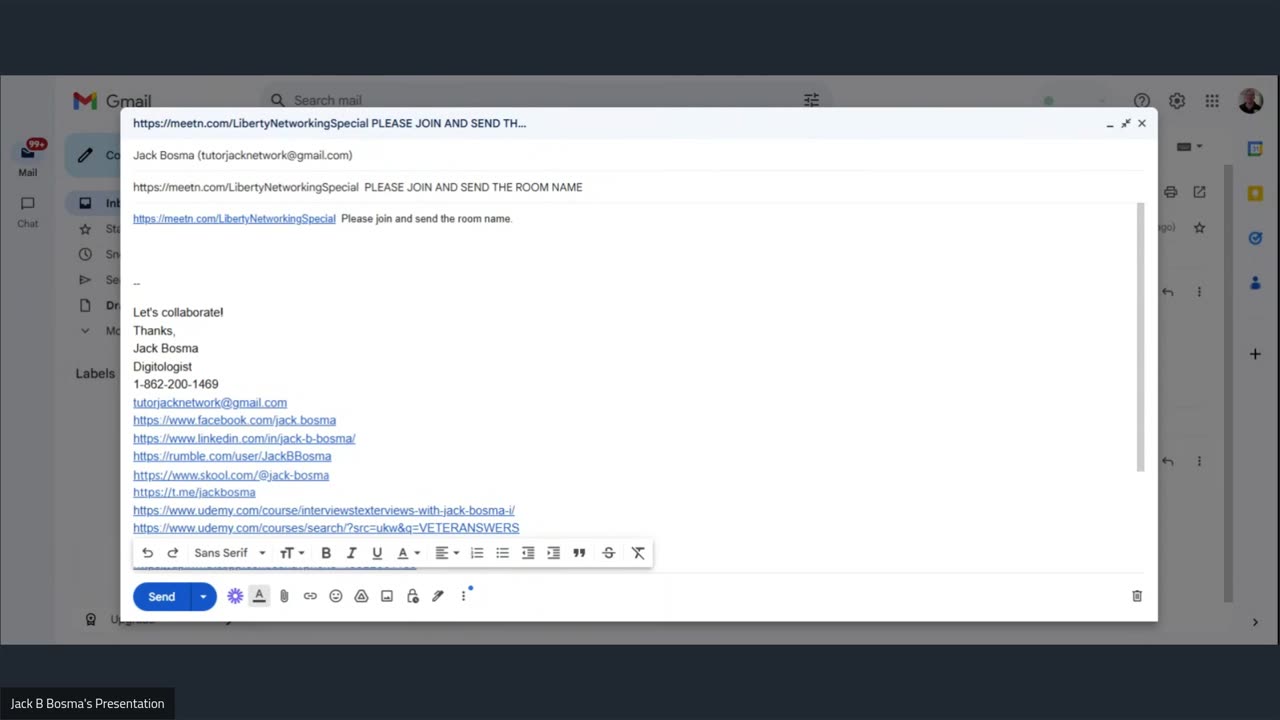Open the t.me/jackbosma Telegram link
This screenshot has width=1280, height=720.
(194, 492)
